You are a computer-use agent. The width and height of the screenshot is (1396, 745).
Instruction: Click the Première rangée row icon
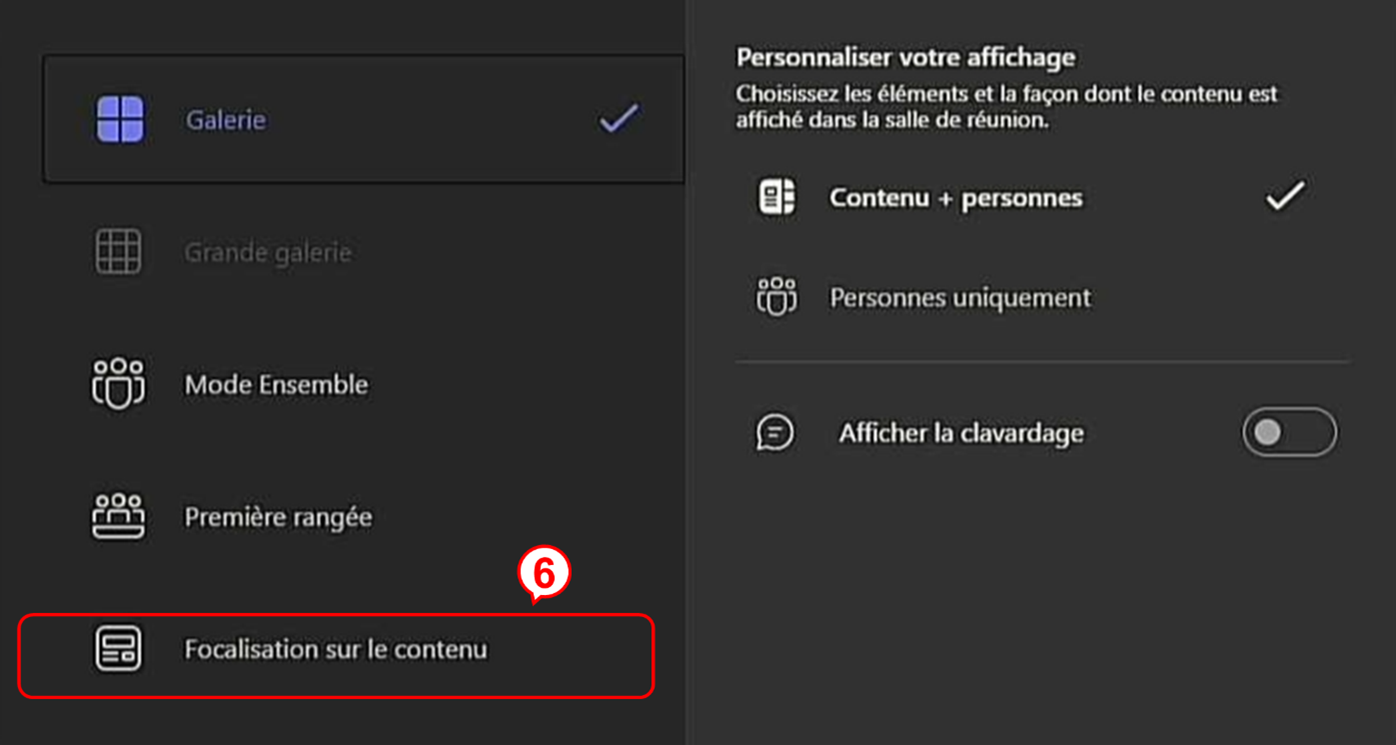[x=118, y=517]
